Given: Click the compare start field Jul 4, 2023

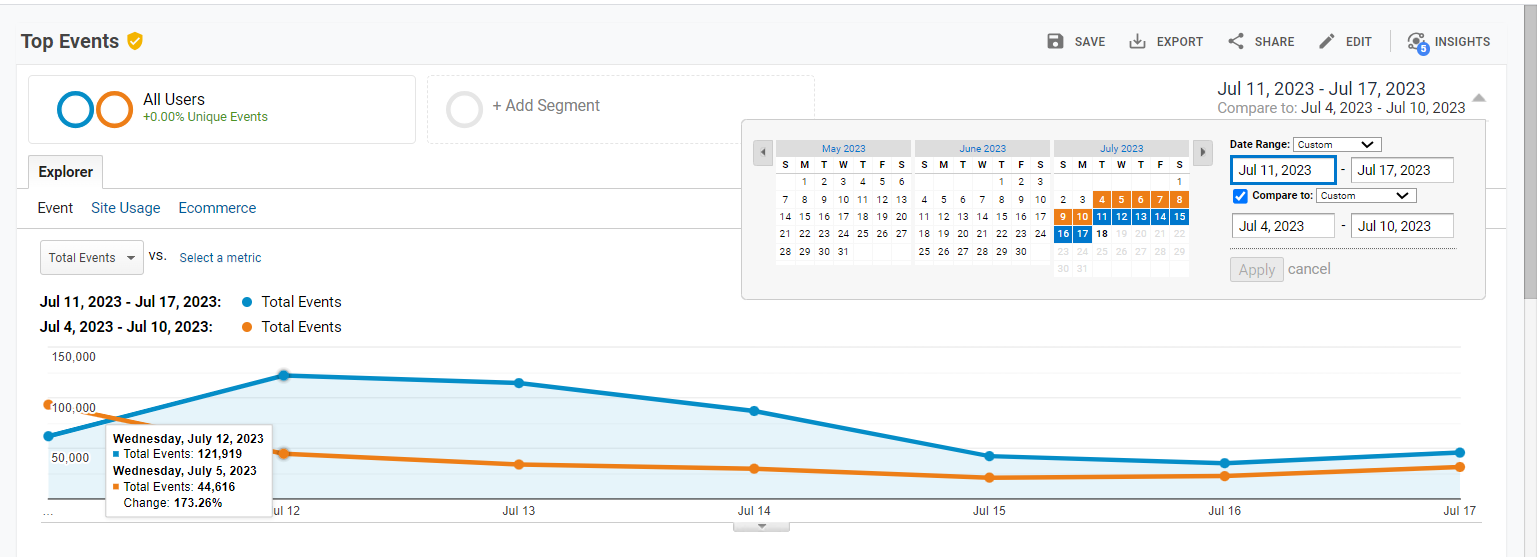Looking at the screenshot, I should [1283, 226].
